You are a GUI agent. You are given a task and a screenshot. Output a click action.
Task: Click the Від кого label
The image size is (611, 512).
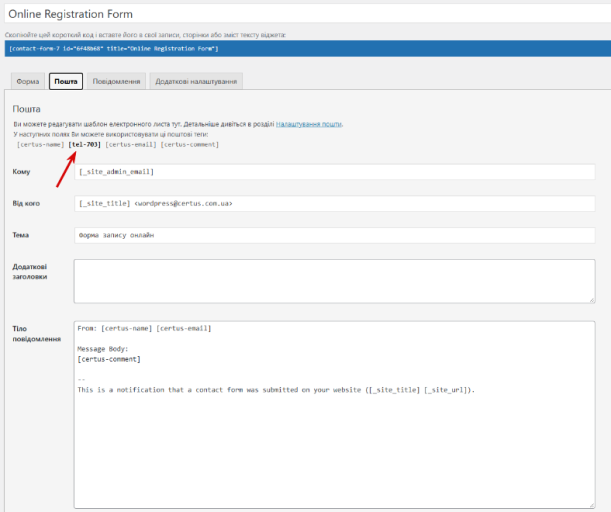coord(26,203)
